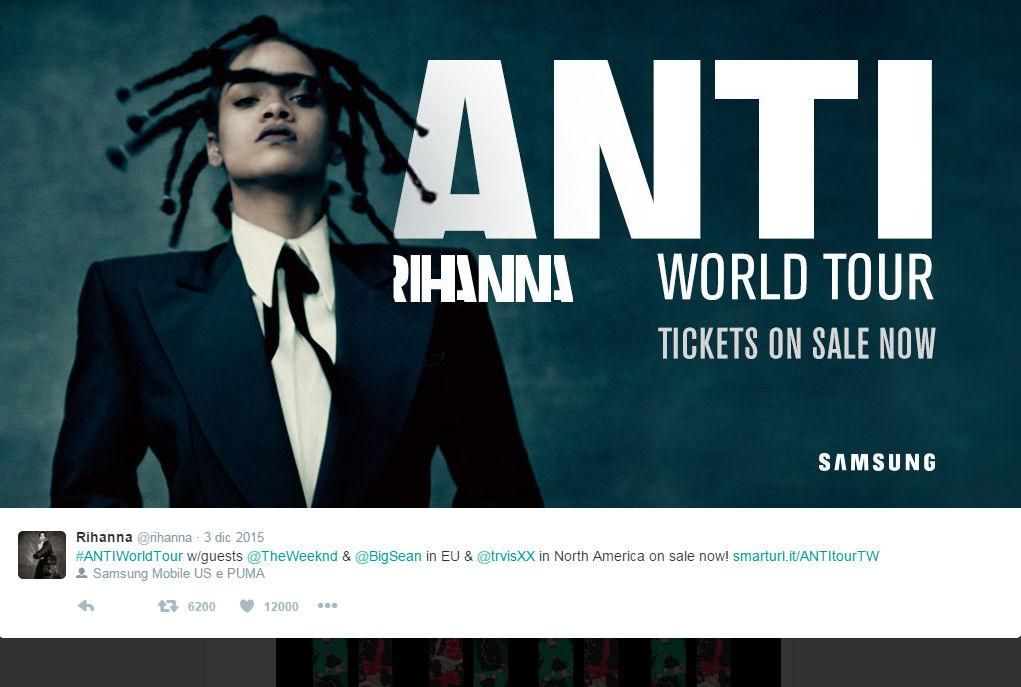Click the 12000 likes count

tap(281, 606)
